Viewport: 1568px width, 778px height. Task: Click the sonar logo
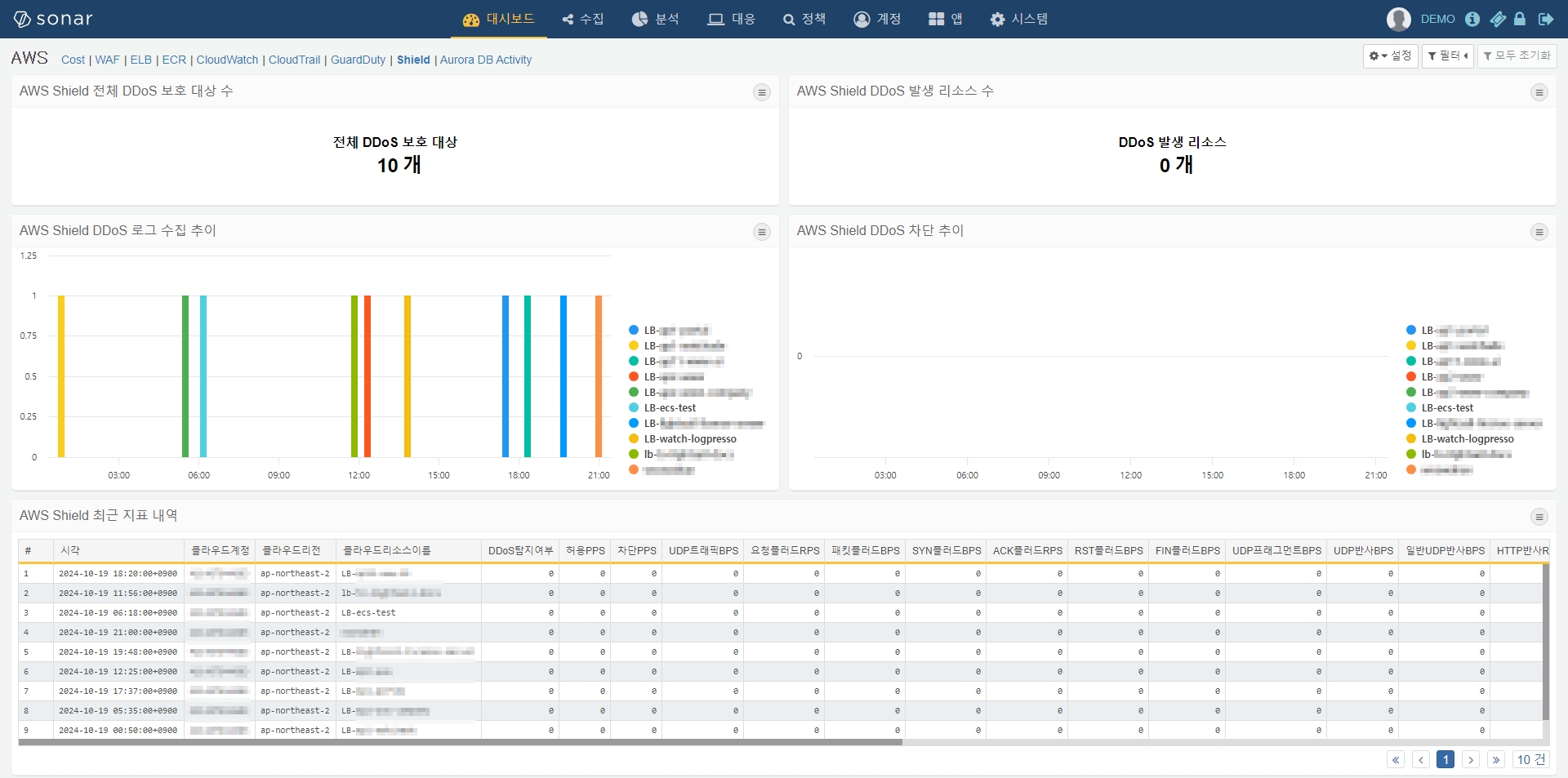pos(53,19)
